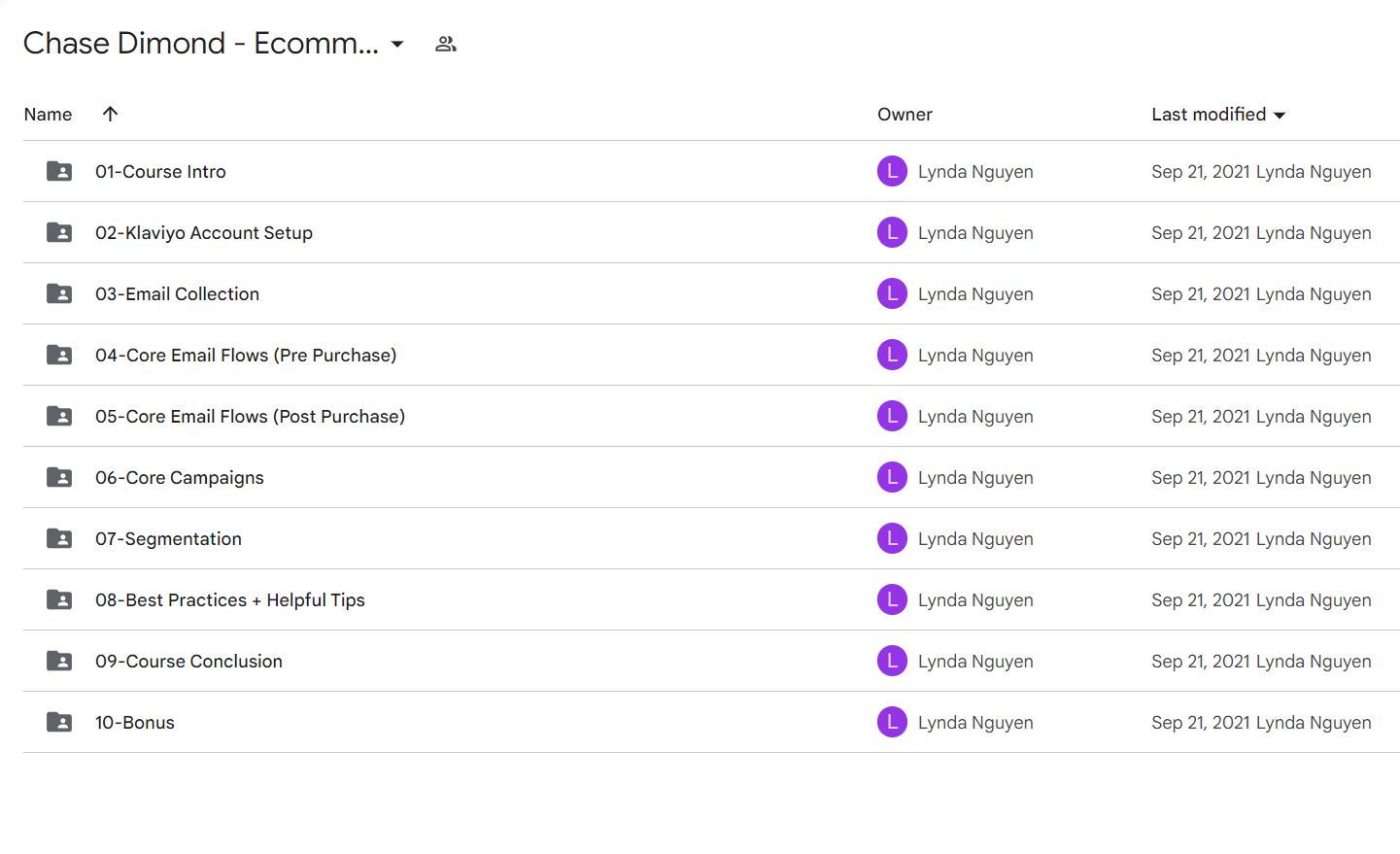Click the folder icon for 03-Email Collection
1400x854 pixels.
tap(59, 293)
